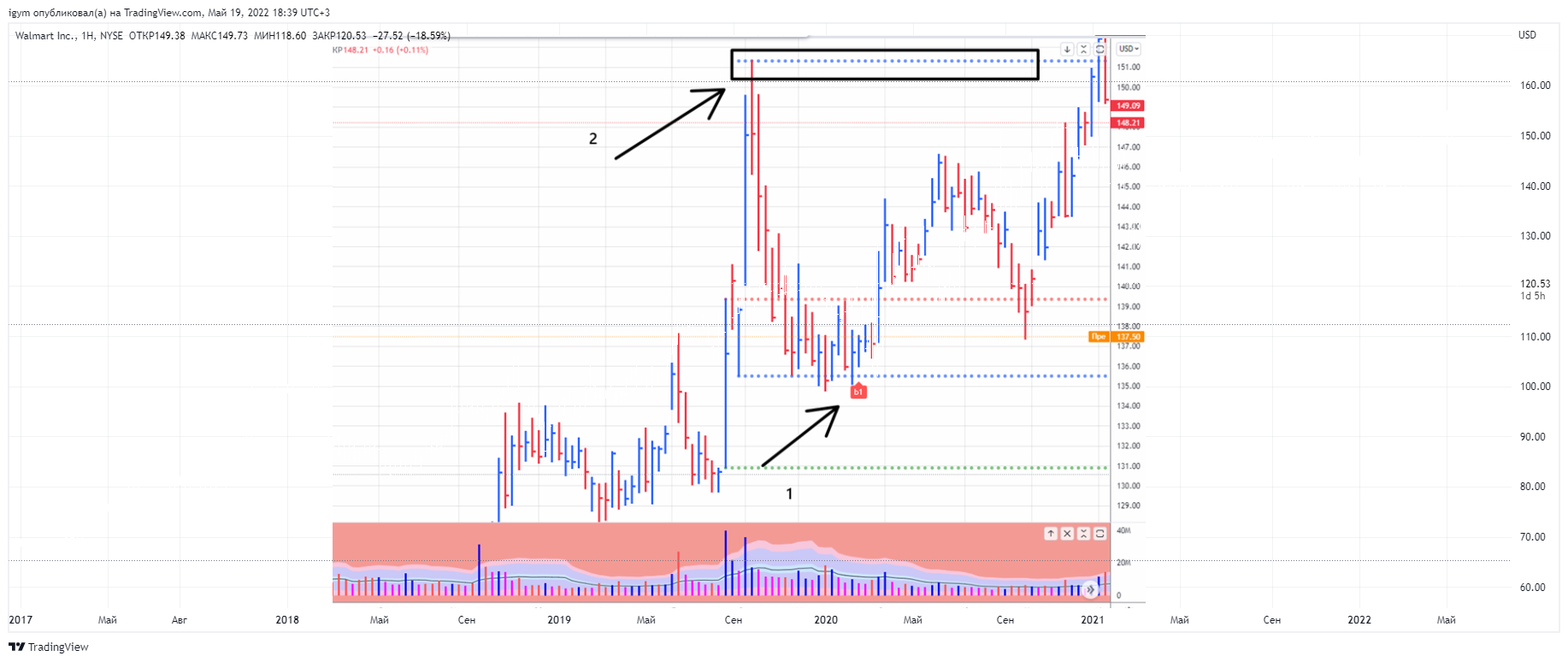Click the outer USD axis label
This screenshot has width=1568, height=662.
coord(1527,35)
